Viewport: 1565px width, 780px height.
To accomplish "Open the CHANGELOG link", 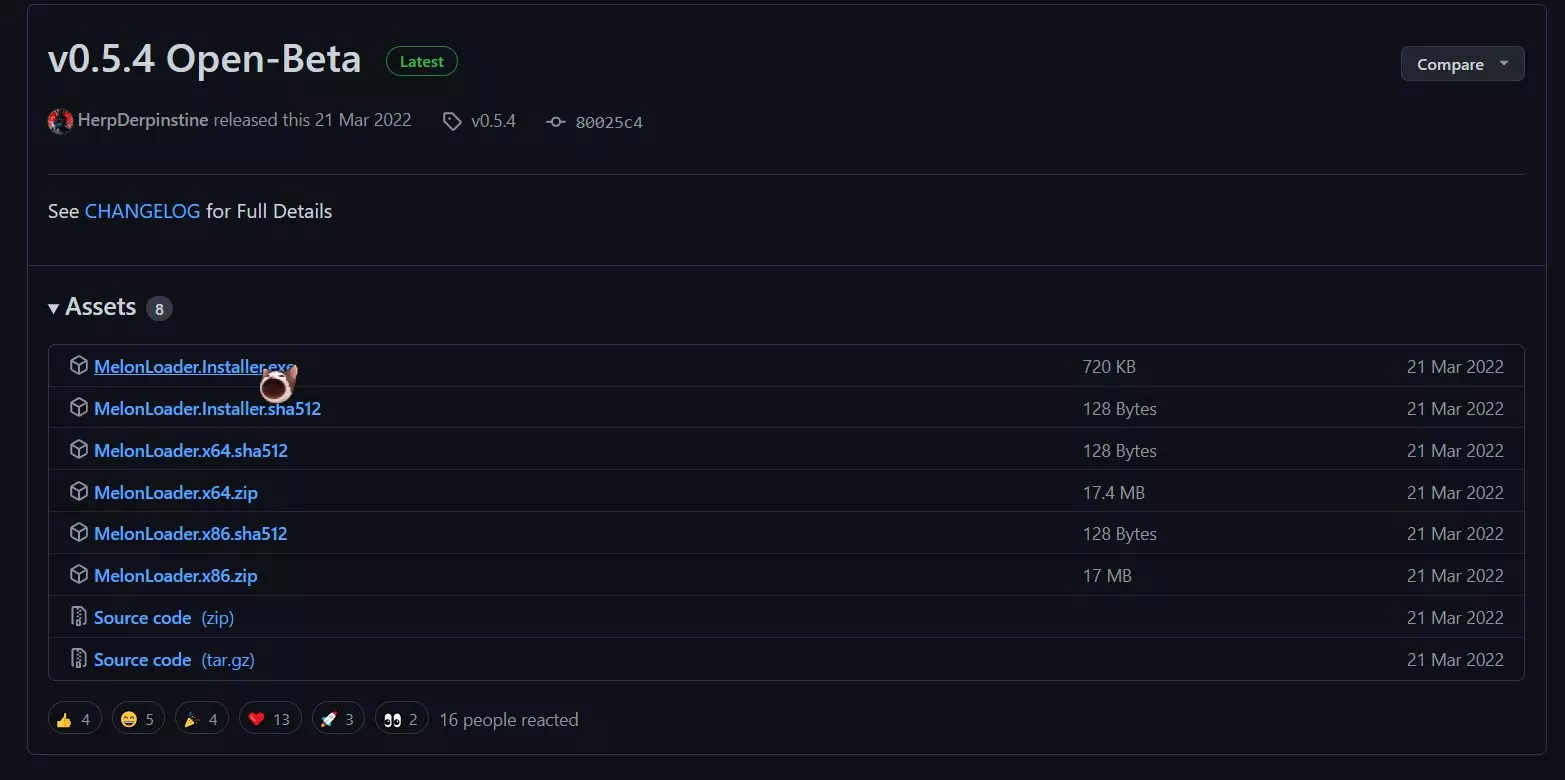I will [142, 211].
